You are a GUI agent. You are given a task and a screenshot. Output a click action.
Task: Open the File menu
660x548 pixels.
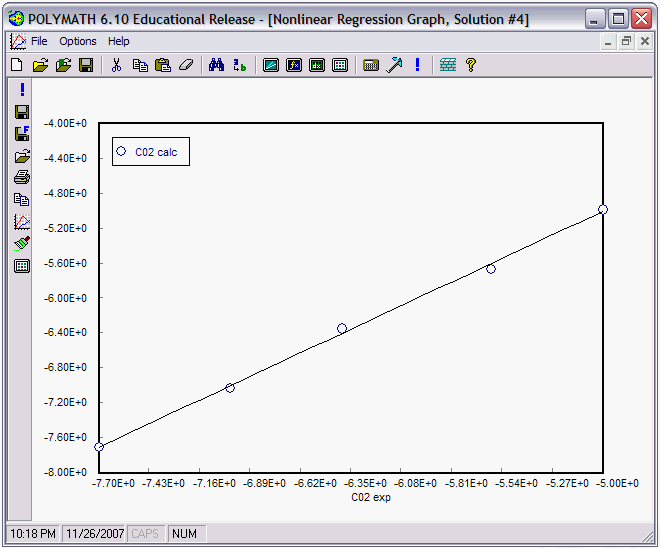click(39, 41)
